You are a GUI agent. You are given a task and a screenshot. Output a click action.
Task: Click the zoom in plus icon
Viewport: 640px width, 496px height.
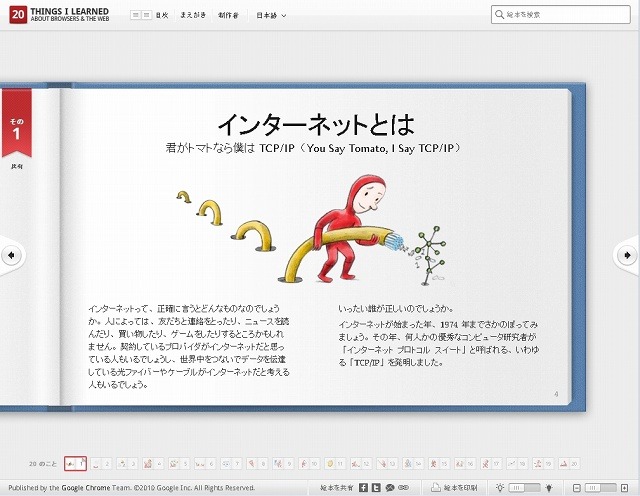pos(624,488)
